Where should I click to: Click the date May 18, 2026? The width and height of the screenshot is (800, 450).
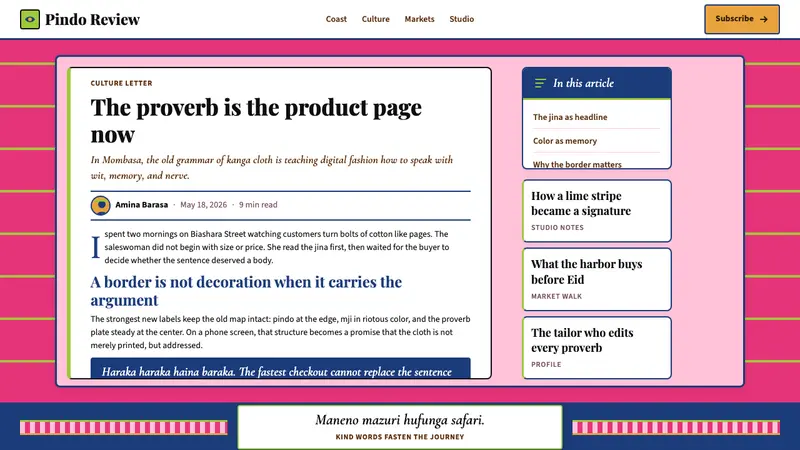[204, 205]
